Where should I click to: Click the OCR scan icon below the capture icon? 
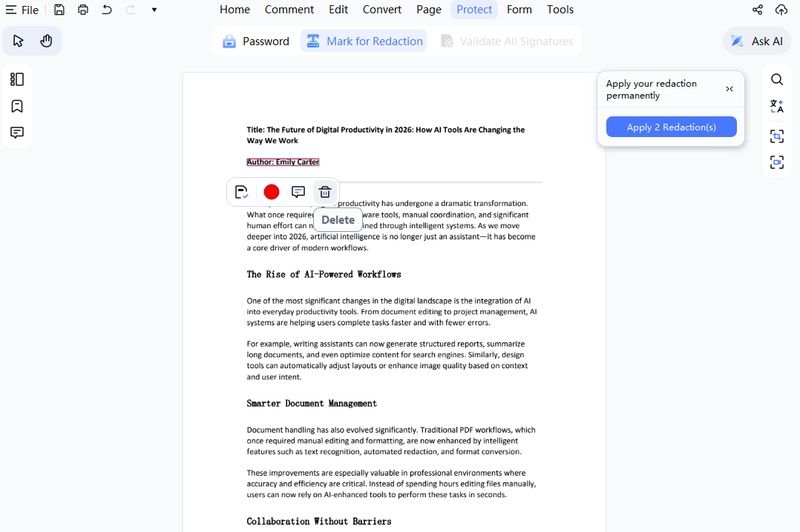click(777, 163)
